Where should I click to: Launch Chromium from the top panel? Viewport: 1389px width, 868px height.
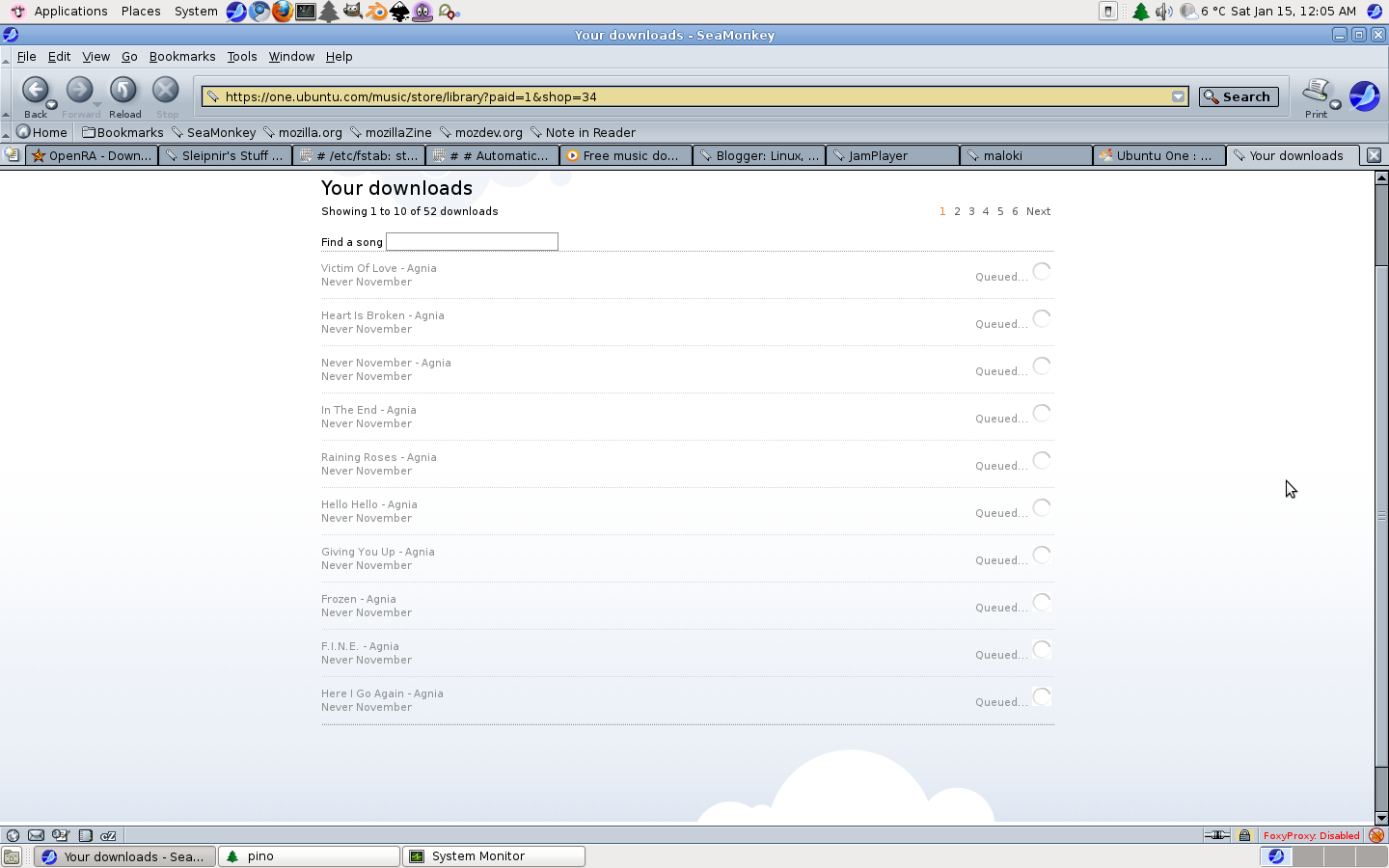pos(259,12)
